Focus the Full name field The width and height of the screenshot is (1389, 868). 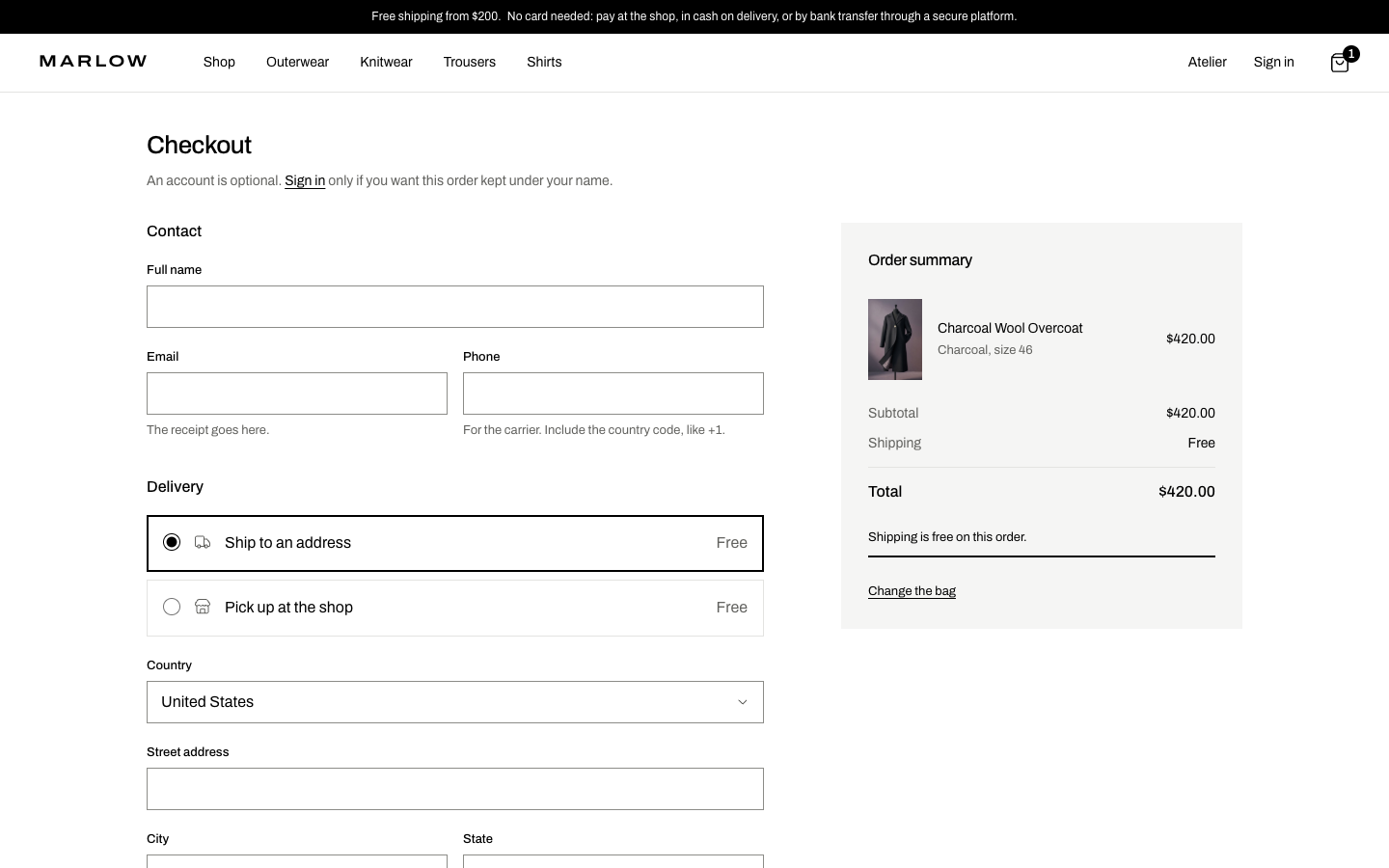point(455,307)
